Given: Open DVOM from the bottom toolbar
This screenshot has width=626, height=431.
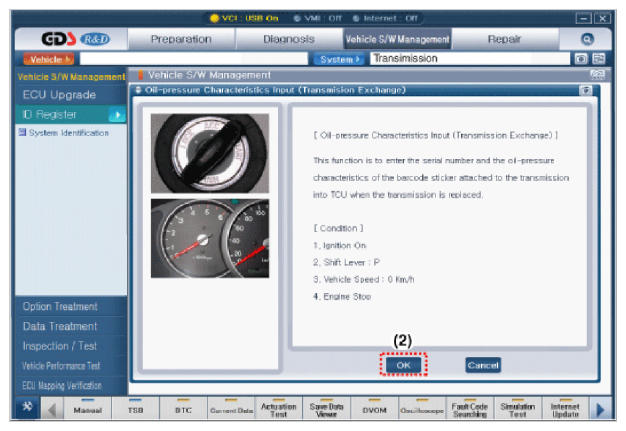Looking at the screenshot, I should pyautogui.click(x=374, y=409).
